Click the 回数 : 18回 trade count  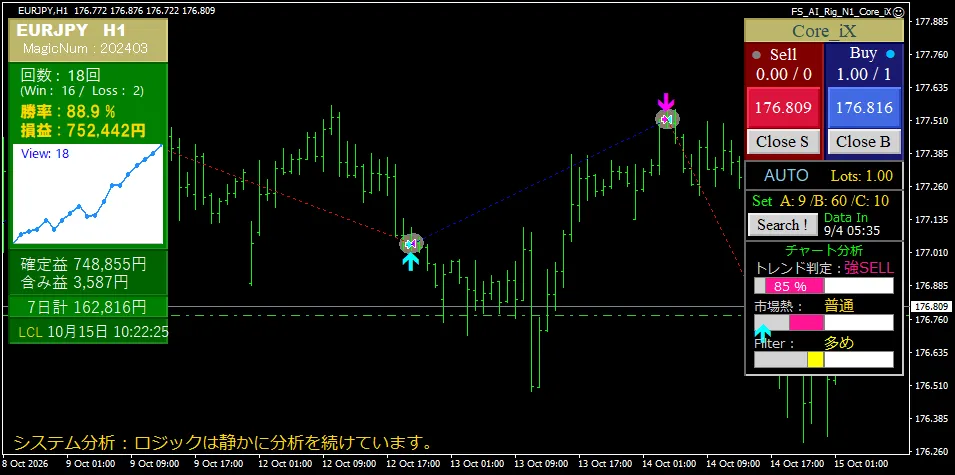point(61,76)
